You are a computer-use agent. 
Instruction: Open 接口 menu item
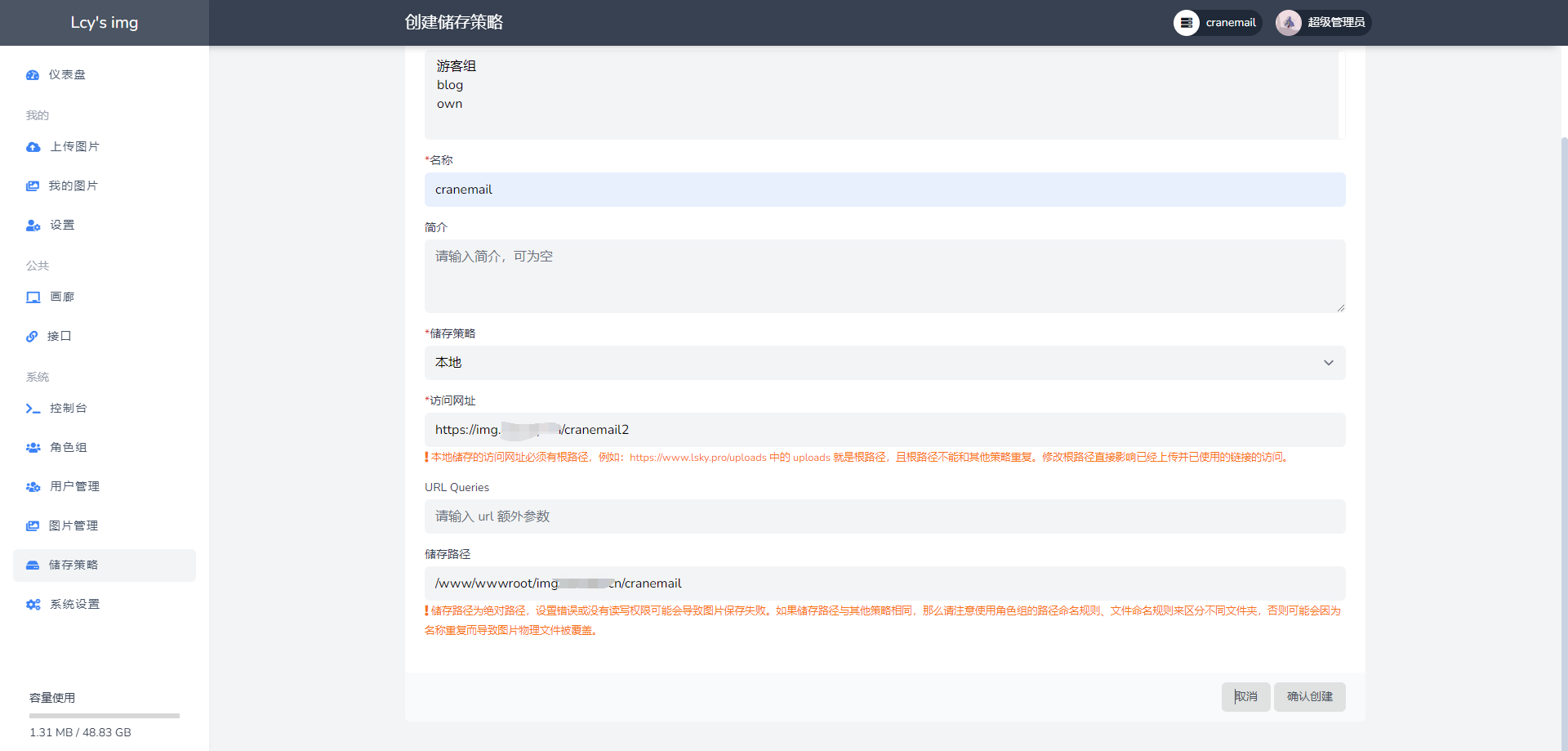tap(105, 337)
